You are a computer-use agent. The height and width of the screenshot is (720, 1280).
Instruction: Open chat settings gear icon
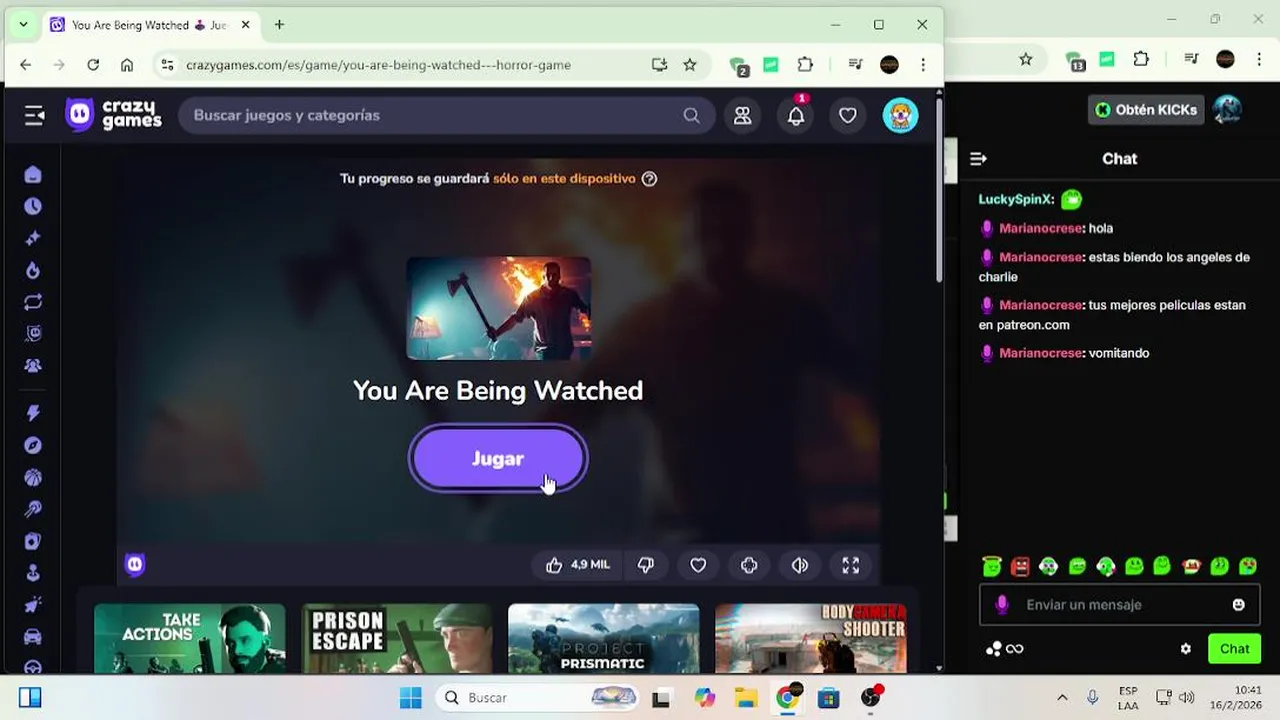coord(1186,649)
